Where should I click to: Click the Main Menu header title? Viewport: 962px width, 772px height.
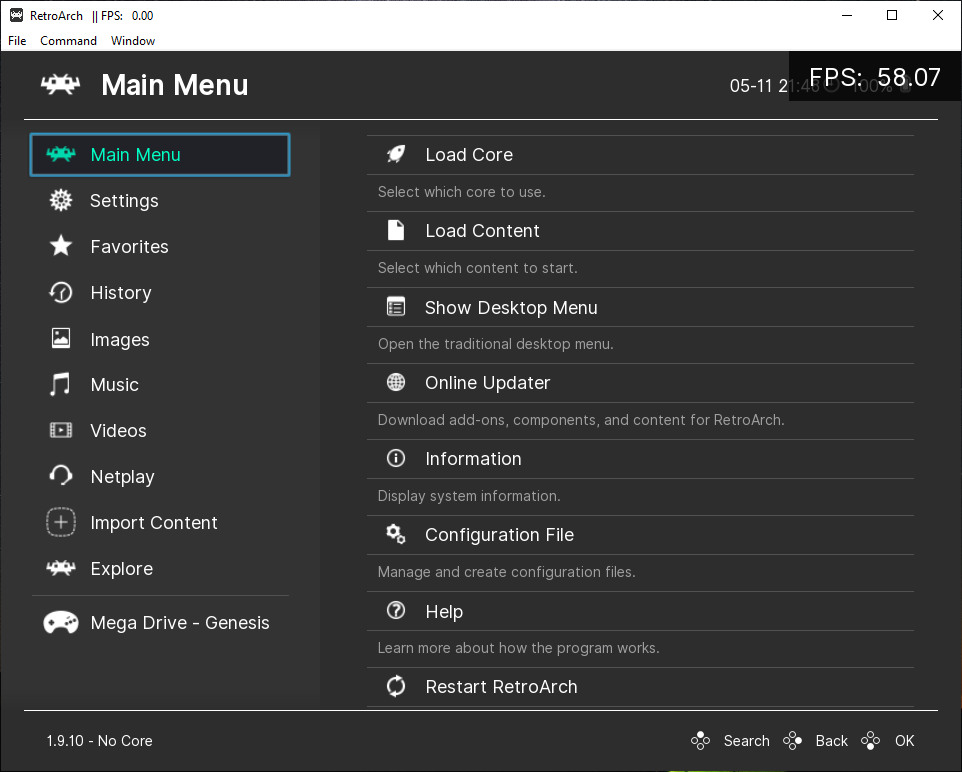[x=175, y=85]
